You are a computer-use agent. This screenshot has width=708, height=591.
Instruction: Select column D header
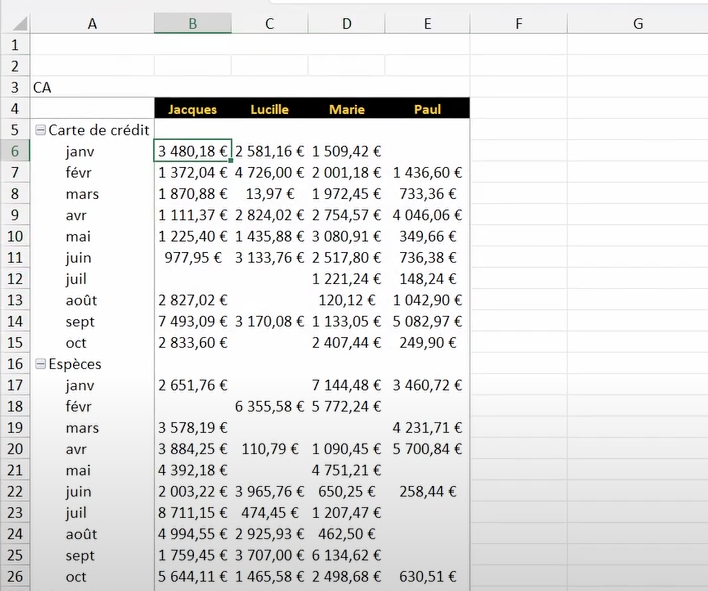[347, 23]
